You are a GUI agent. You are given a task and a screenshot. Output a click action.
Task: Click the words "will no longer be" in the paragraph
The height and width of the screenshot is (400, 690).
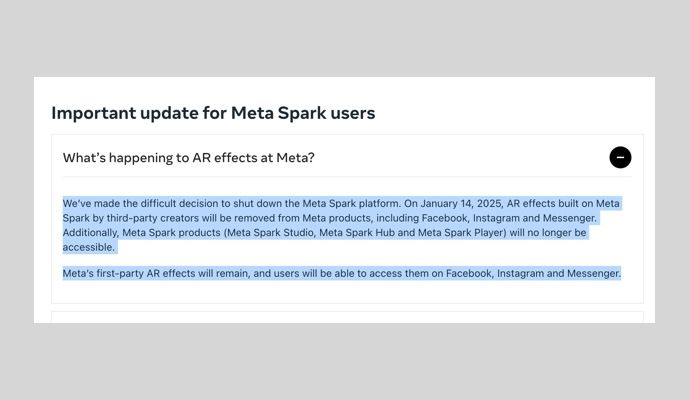click(x=548, y=233)
